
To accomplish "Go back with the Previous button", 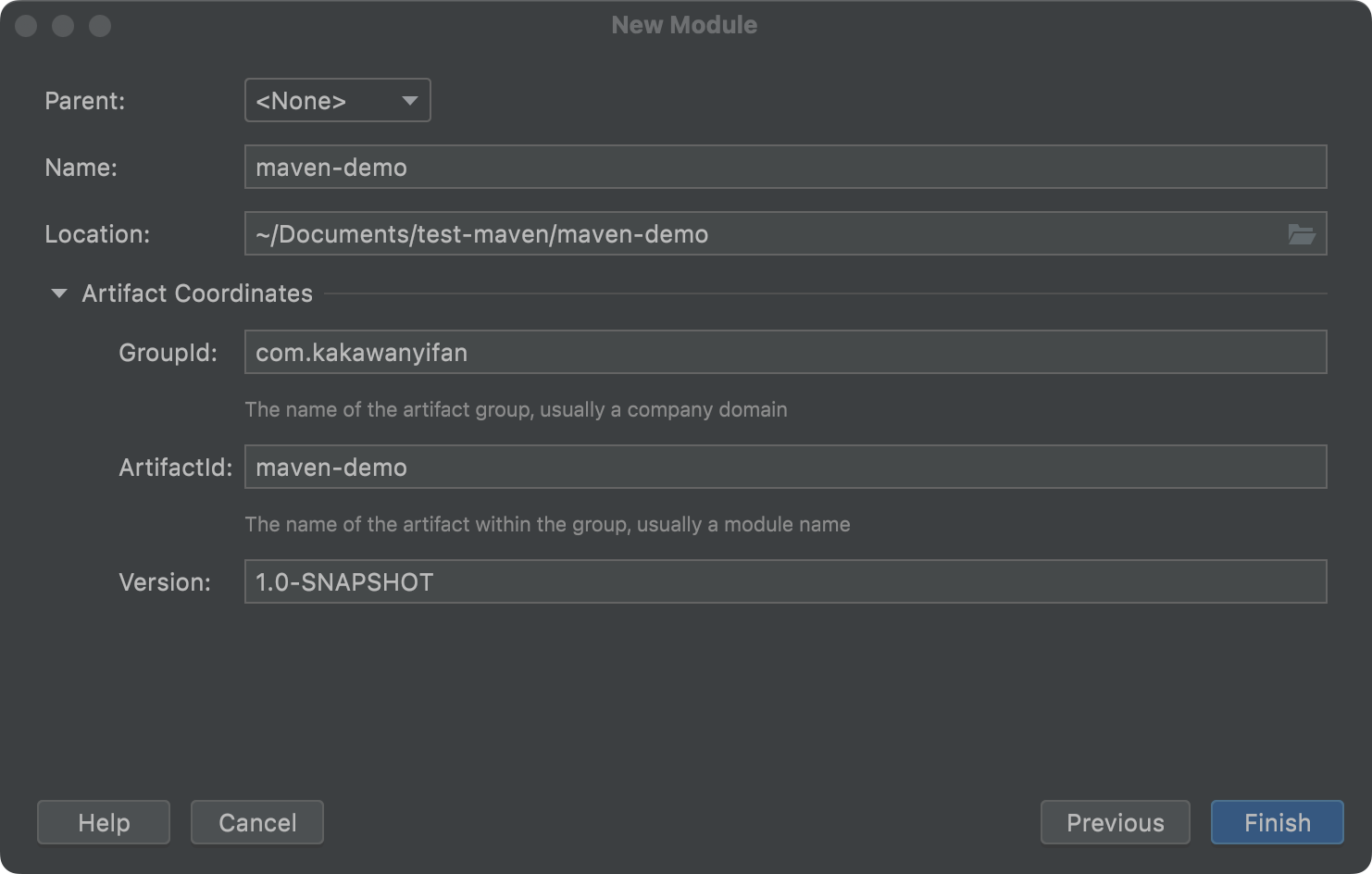I will (1115, 822).
